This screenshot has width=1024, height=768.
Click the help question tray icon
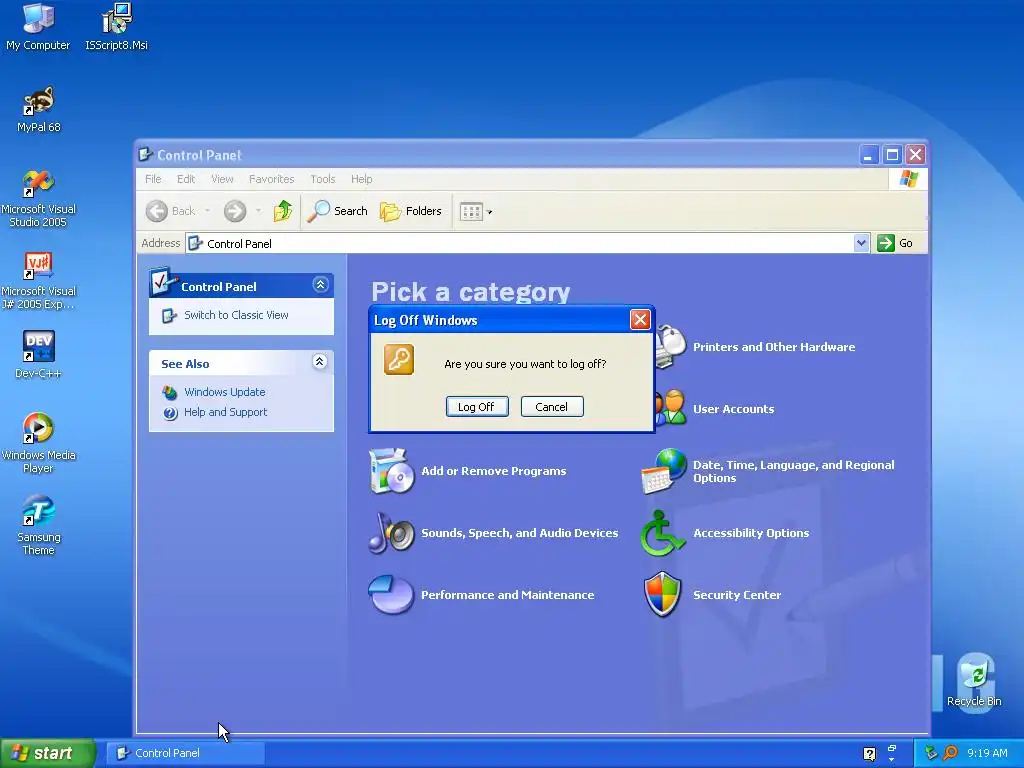tap(869, 754)
